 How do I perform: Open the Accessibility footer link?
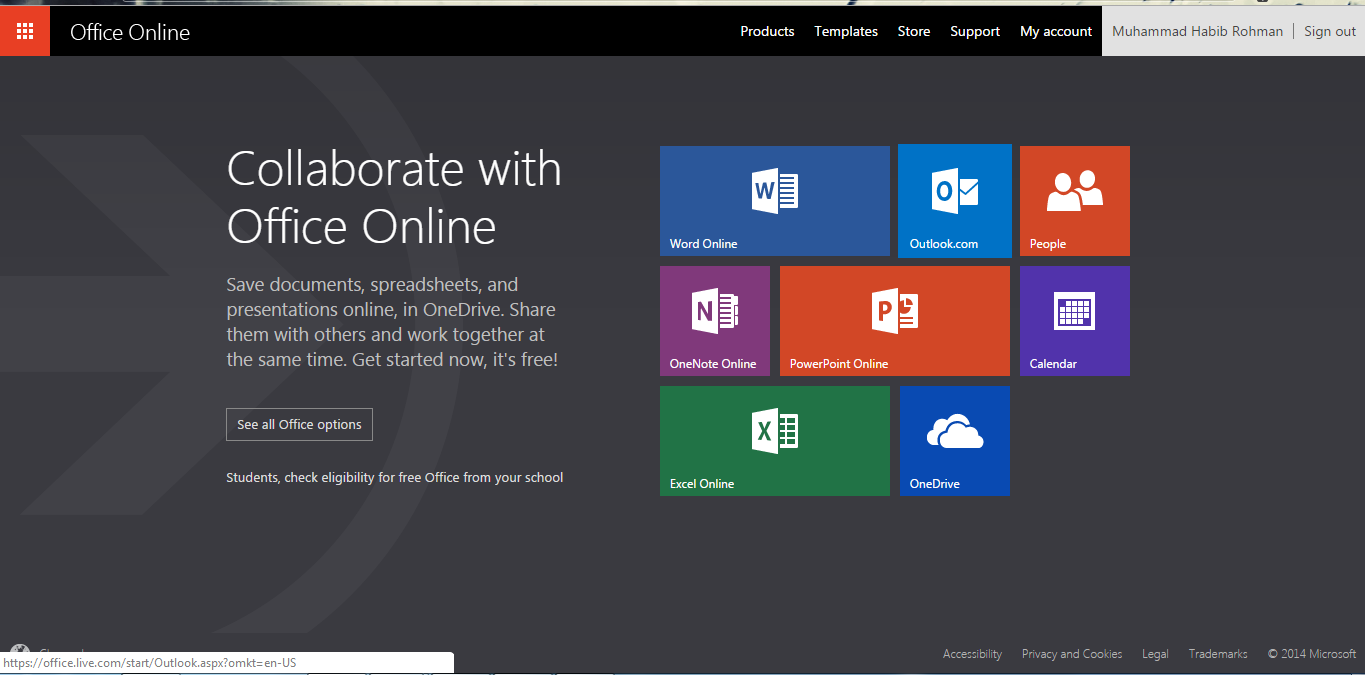pos(972,654)
